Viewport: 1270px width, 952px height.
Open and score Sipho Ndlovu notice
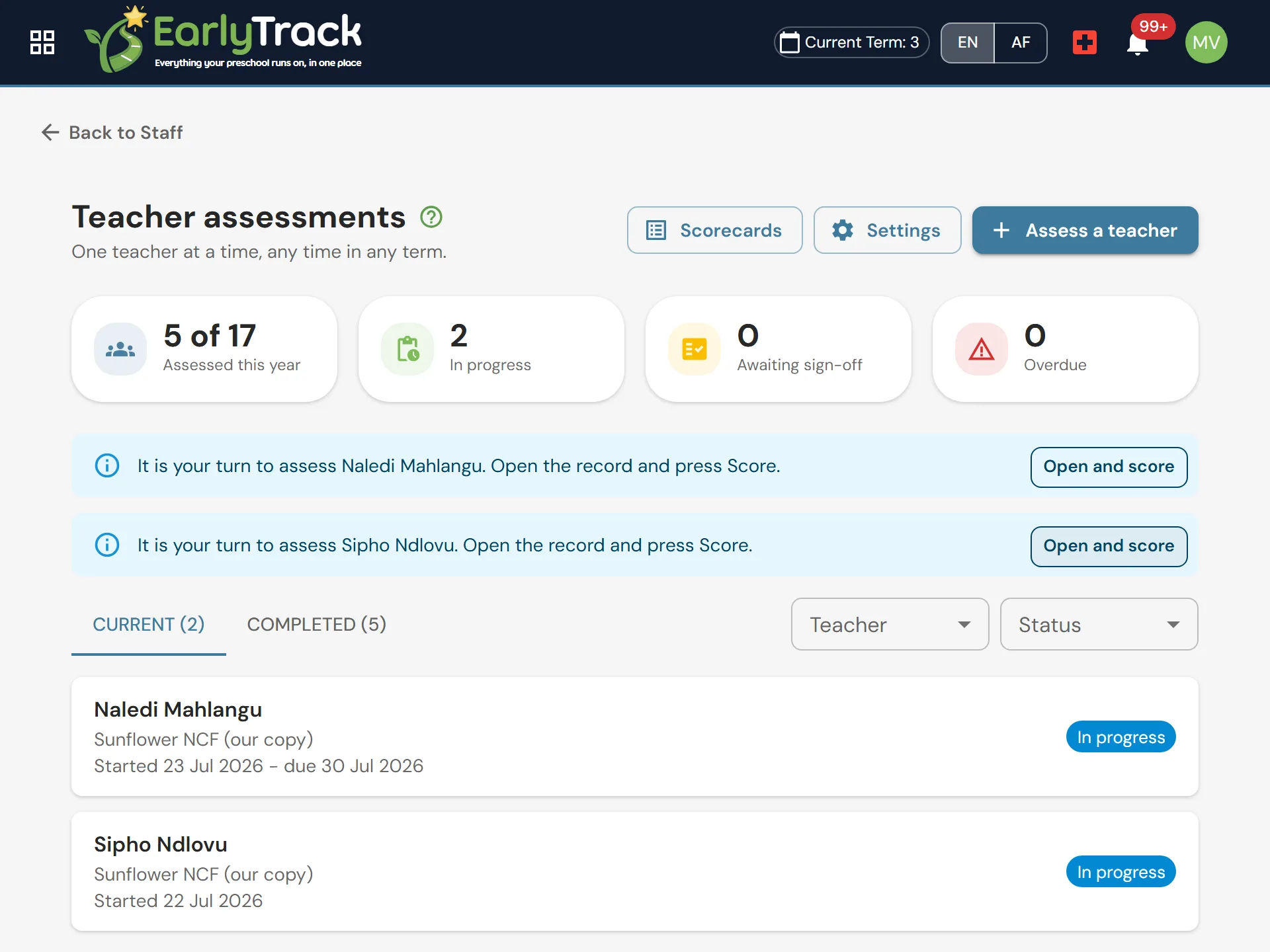click(1109, 547)
